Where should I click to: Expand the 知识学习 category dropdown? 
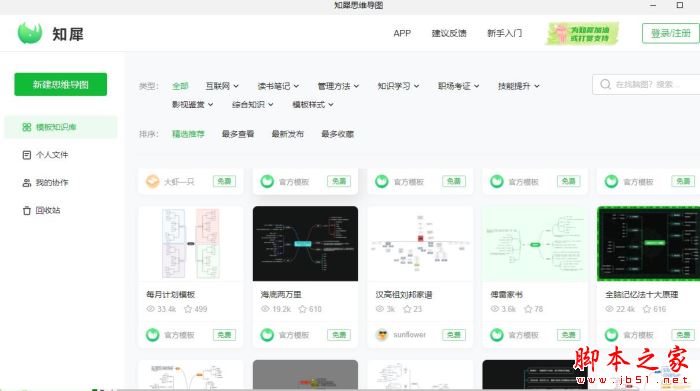click(398, 86)
